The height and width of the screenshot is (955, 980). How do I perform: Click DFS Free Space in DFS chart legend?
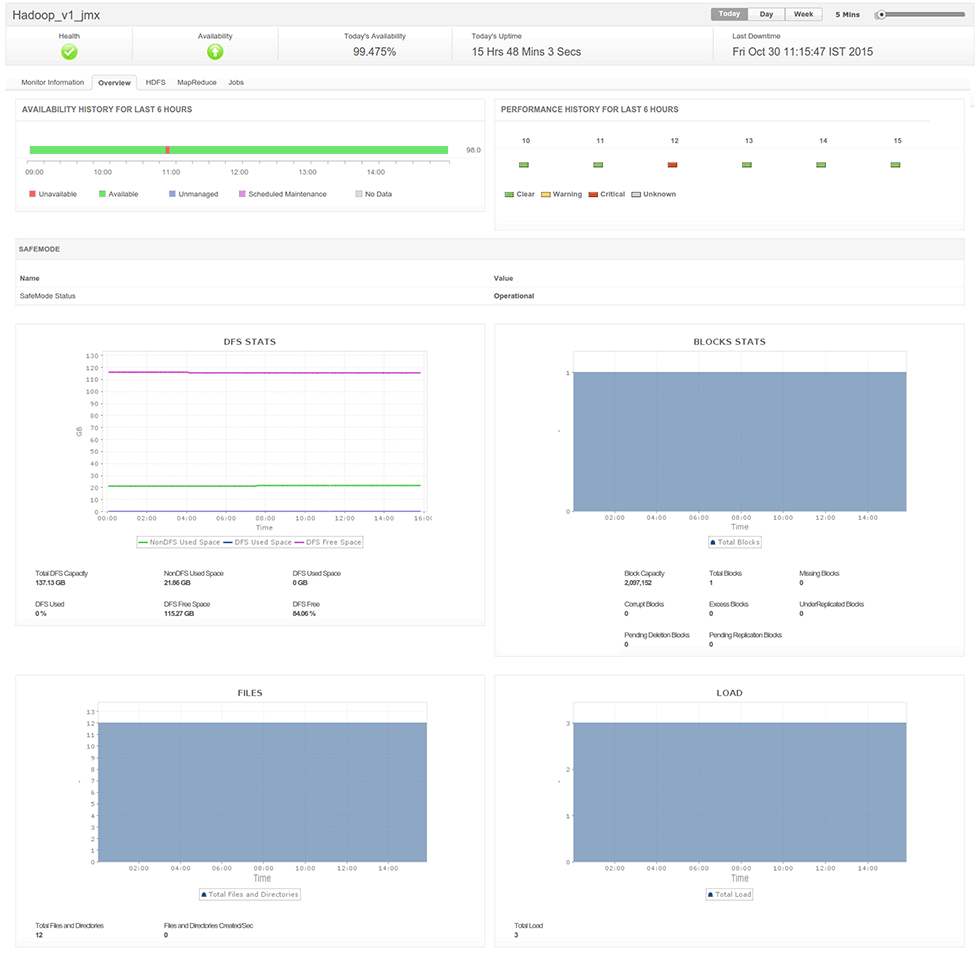pos(328,542)
